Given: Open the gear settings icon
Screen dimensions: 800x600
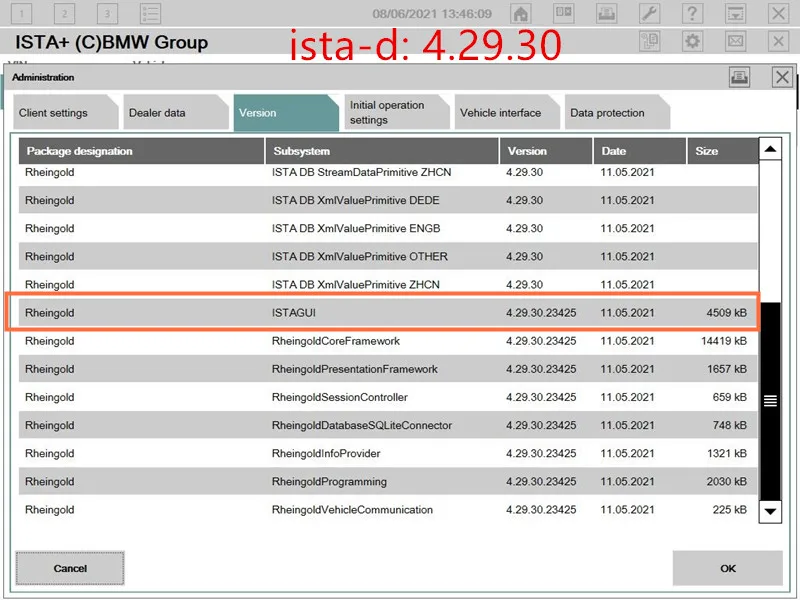Looking at the screenshot, I should coord(692,41).
